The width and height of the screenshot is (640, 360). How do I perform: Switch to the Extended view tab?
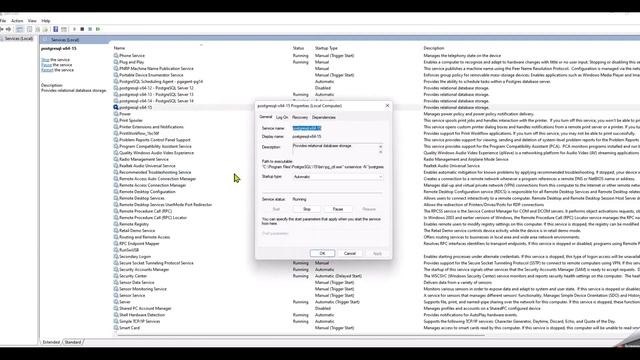[51, 342]
